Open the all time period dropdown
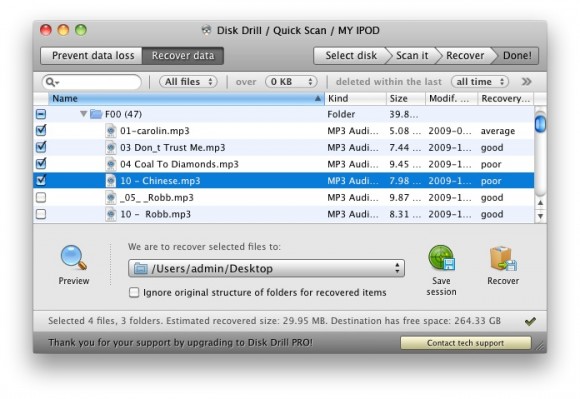Image resolution: width=580 pixels, height=399 pixels. (x=480, y=82)
